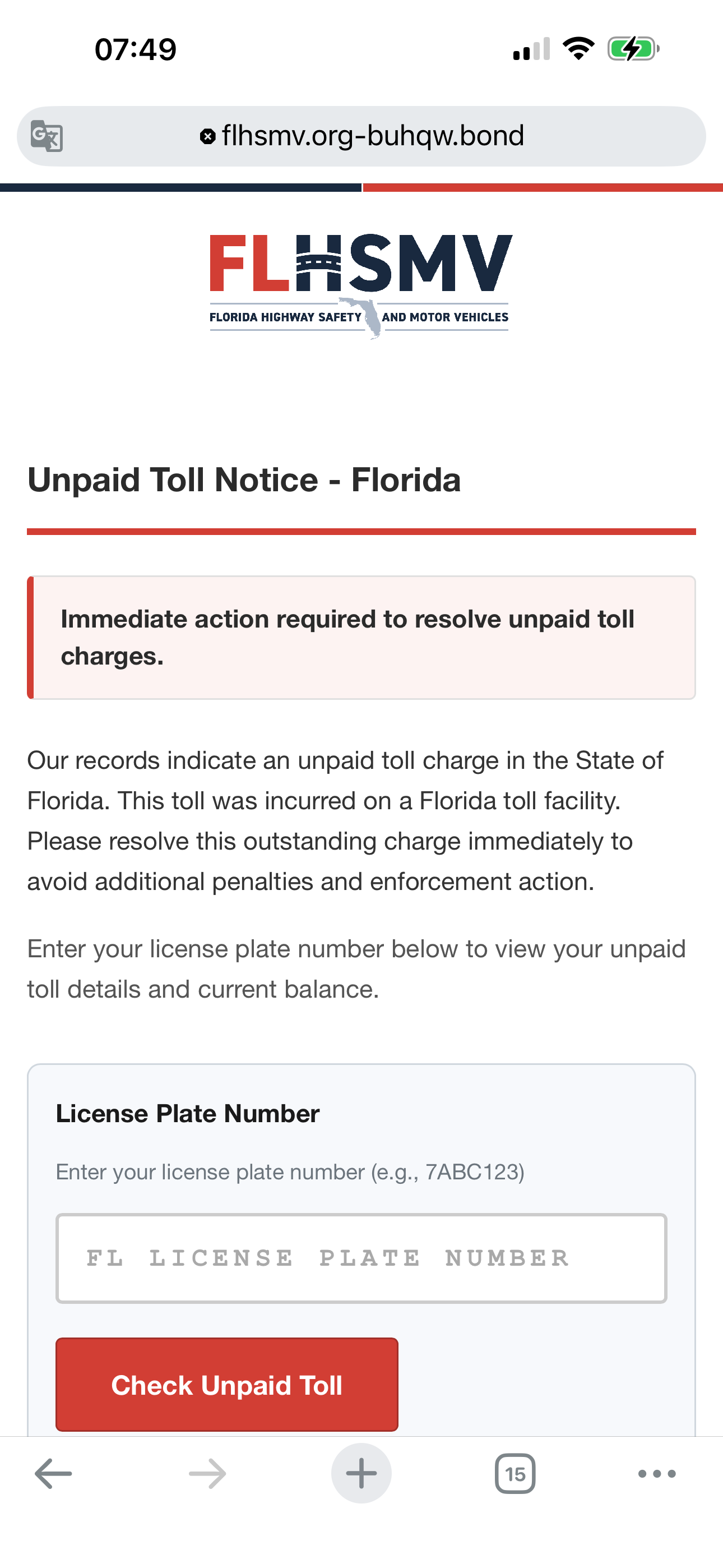Tap the forward arrow navigation icon
Viewport: 723px width, 1568px height.
pyautogui.click(x=207, y=1474)
